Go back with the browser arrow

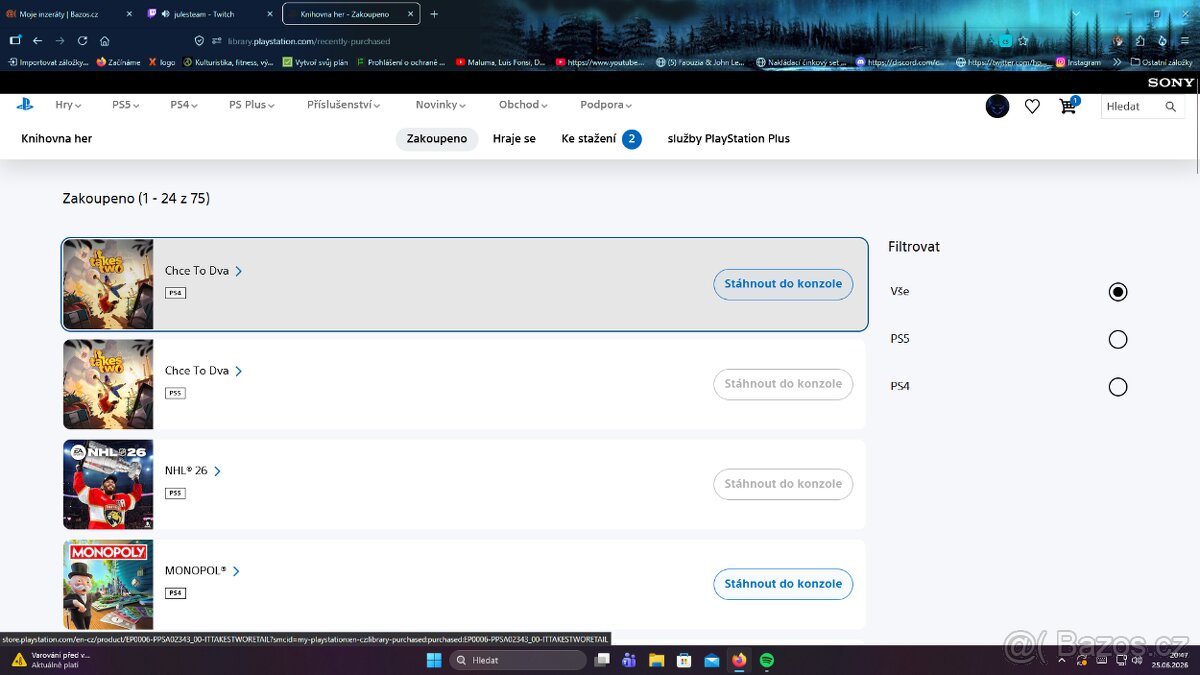coord(37,41)
